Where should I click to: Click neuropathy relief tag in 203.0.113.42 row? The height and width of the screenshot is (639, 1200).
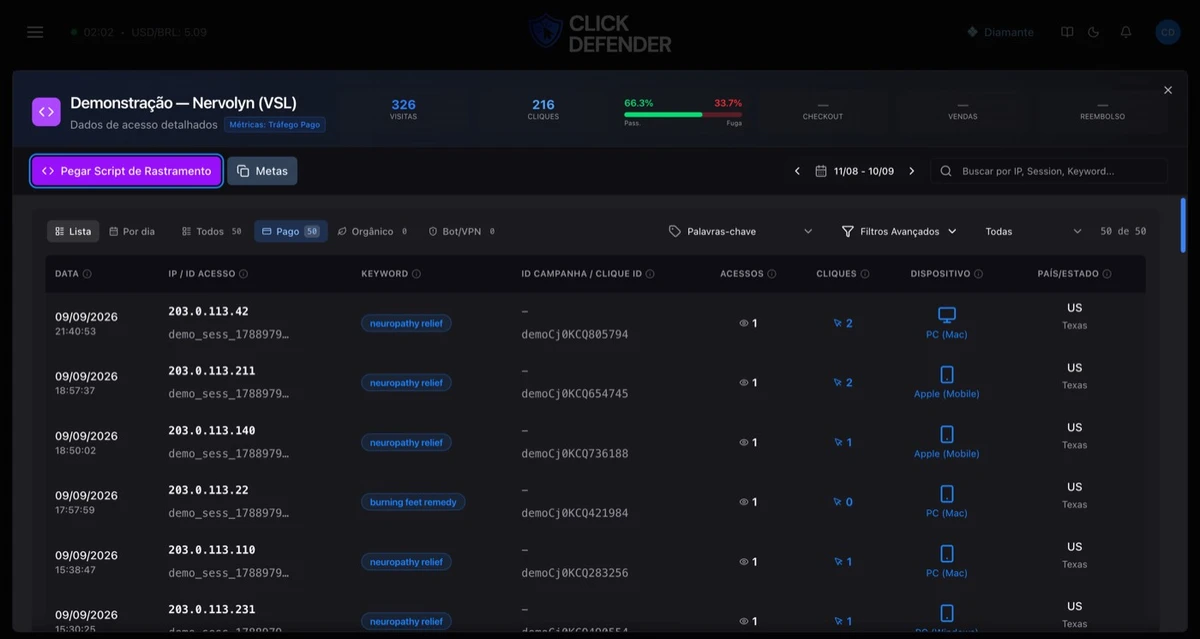406,323
